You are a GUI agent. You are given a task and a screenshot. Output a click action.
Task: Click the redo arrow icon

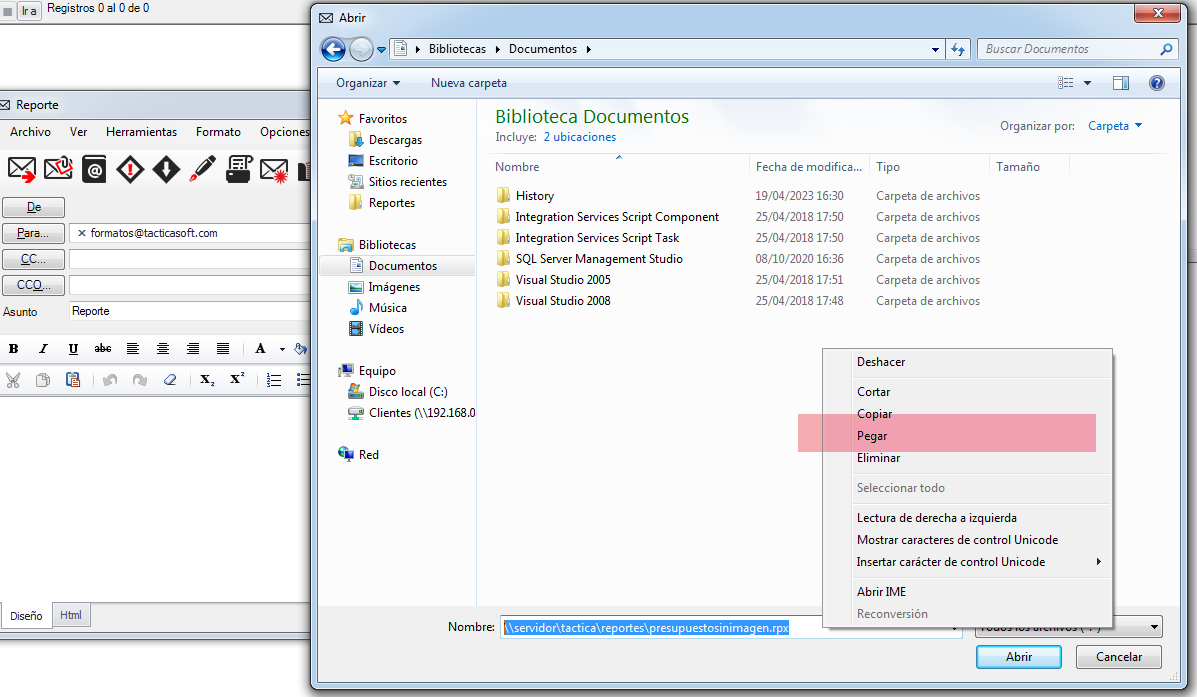point(140,380)
